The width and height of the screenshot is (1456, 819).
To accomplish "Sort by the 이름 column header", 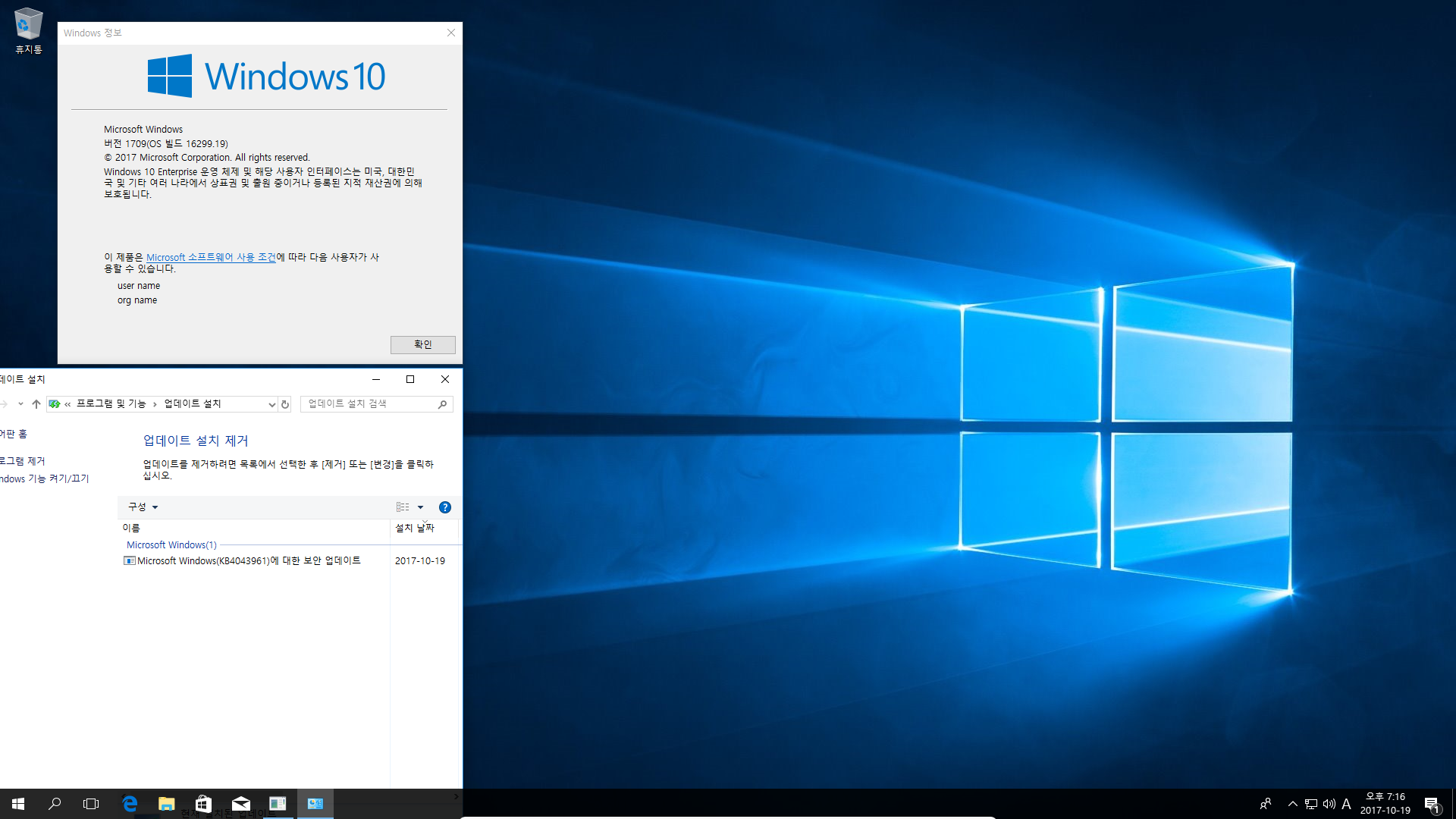I will coord(254,528).
